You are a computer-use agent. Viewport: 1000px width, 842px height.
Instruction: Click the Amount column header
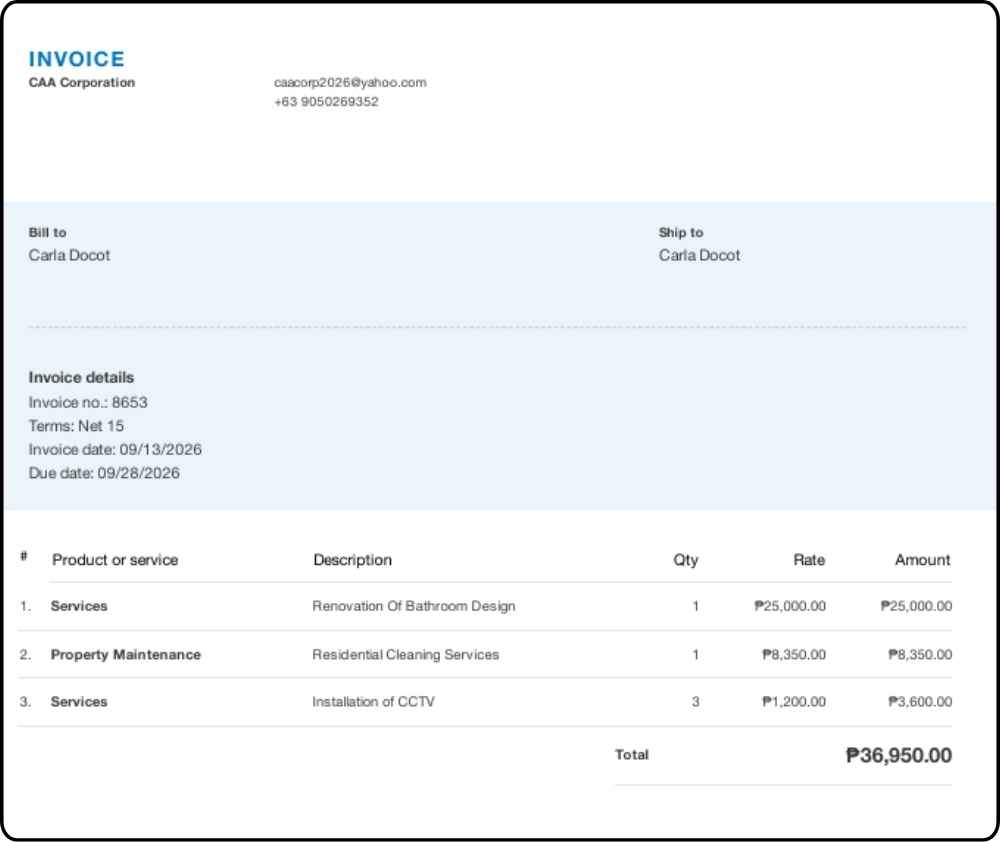[x=923, y=560]
